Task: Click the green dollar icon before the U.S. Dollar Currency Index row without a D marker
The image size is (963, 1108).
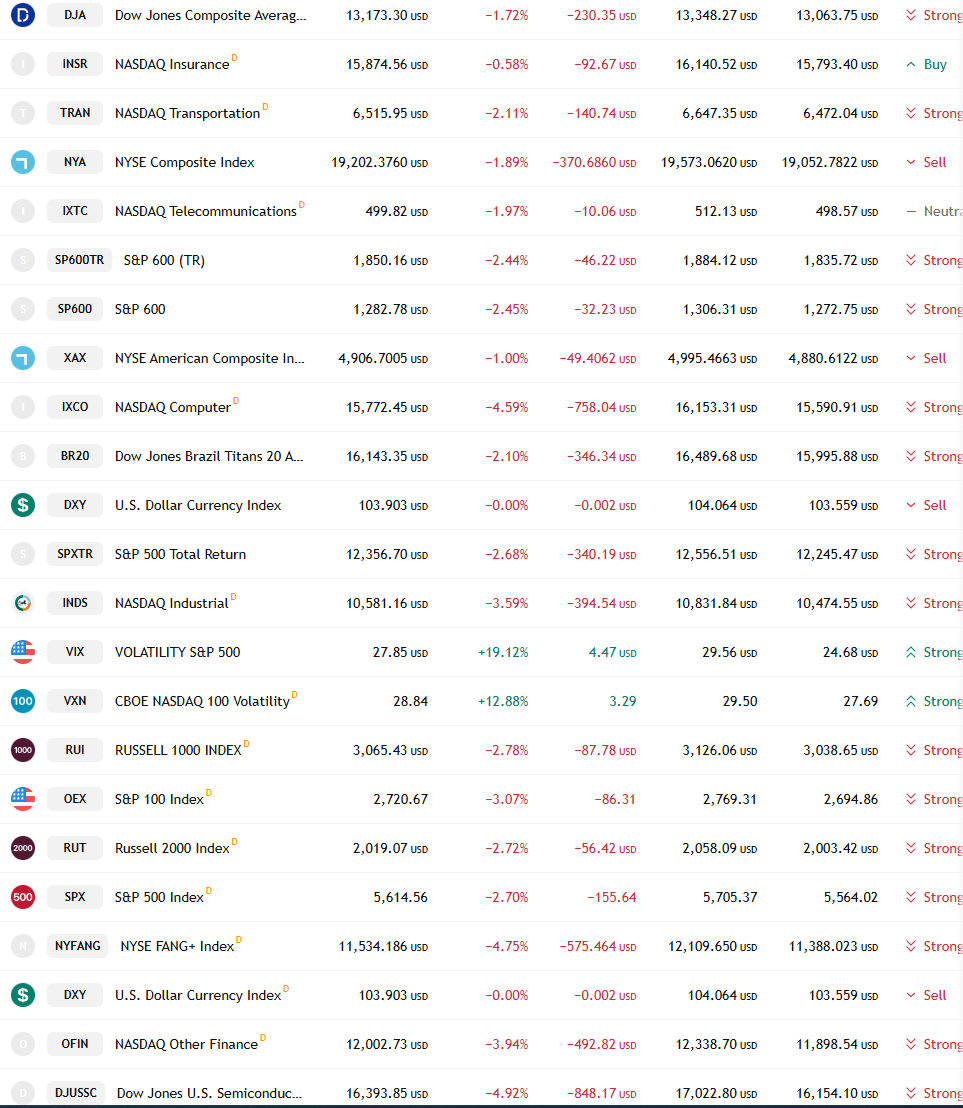Action: click(x=23, y=505)
